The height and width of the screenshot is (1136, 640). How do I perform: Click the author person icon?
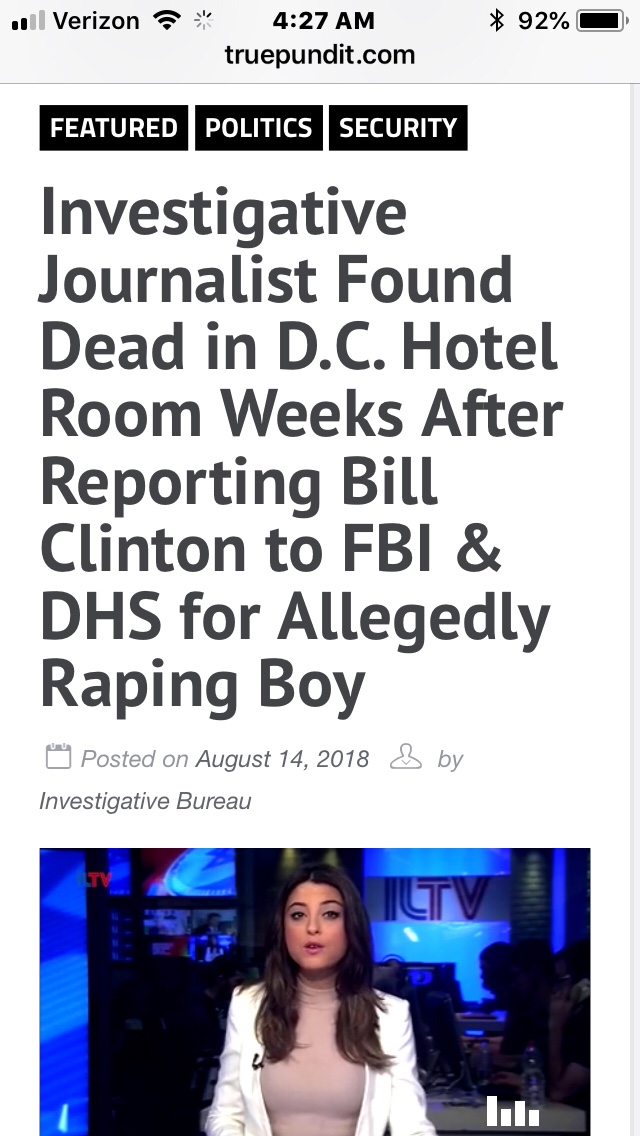pyautogui.click(x=405, y=757)
